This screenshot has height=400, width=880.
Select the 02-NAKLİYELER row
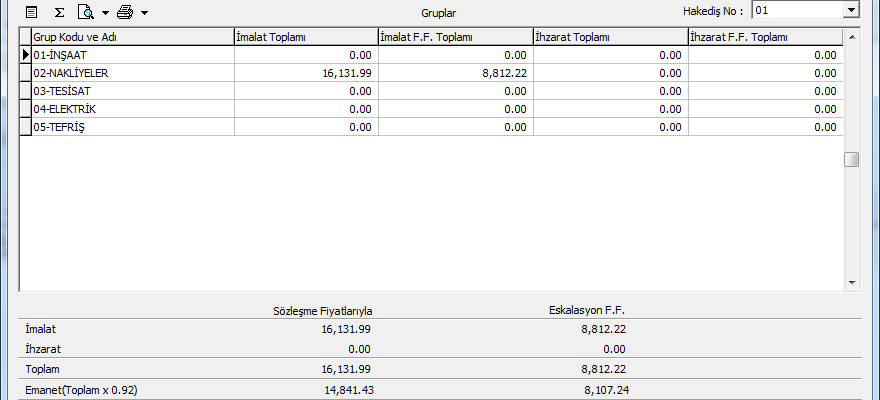coord(132,73)
